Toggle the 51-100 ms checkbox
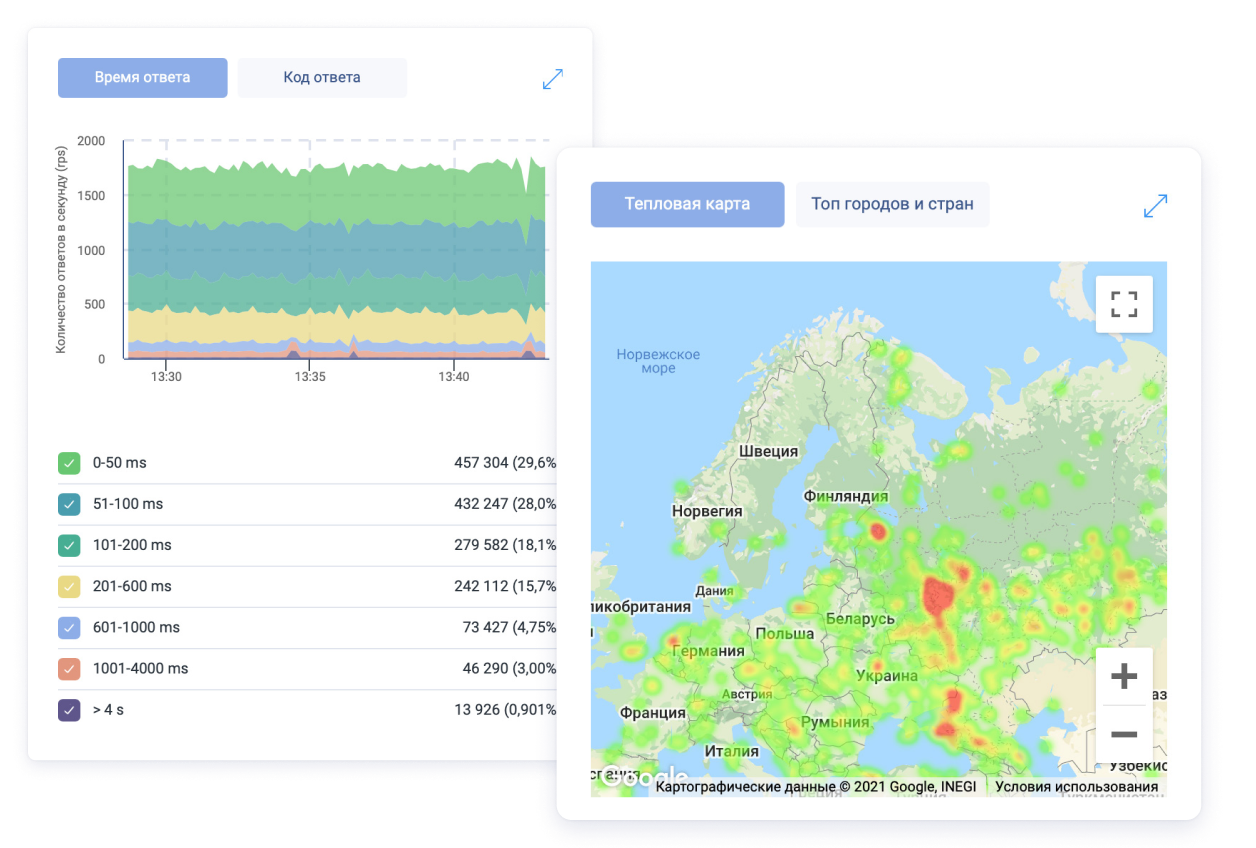1256x848 pixels. point(69,505)
